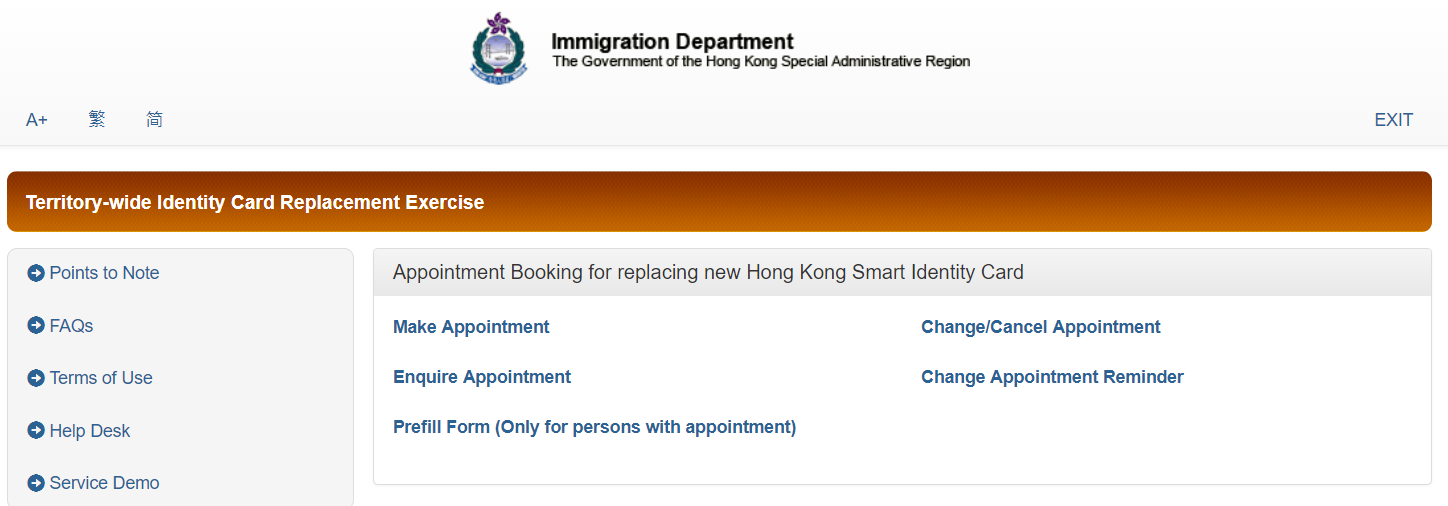Increase text size with A+

[37, 120]
